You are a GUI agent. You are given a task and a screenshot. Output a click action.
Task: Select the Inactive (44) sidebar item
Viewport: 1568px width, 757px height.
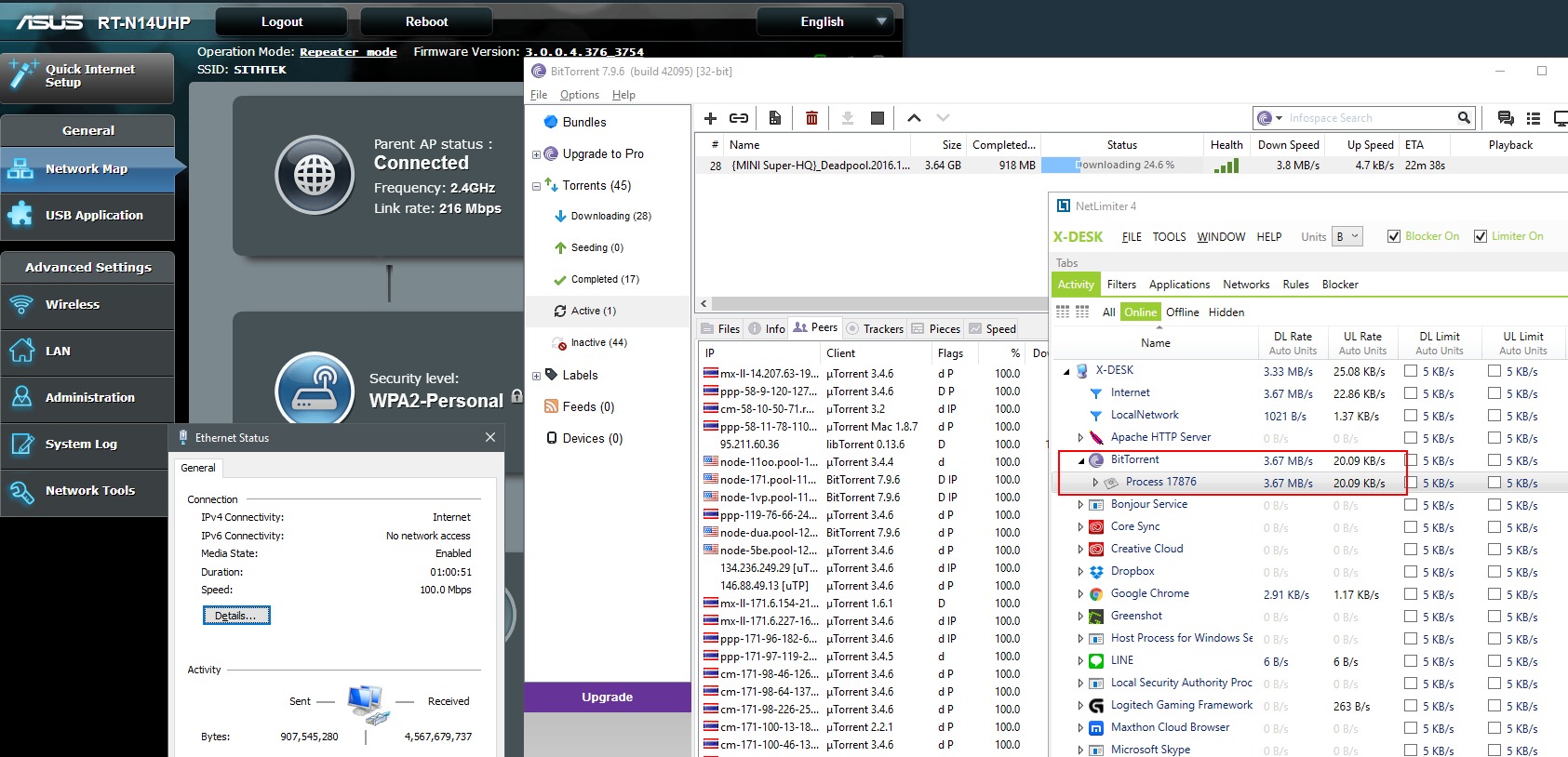tap(598, 343)
